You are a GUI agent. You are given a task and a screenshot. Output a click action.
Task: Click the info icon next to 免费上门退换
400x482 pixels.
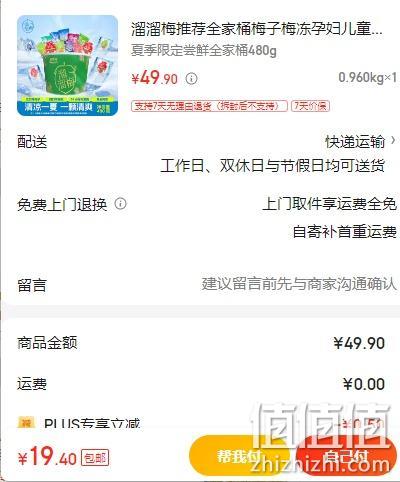[121, 204]
